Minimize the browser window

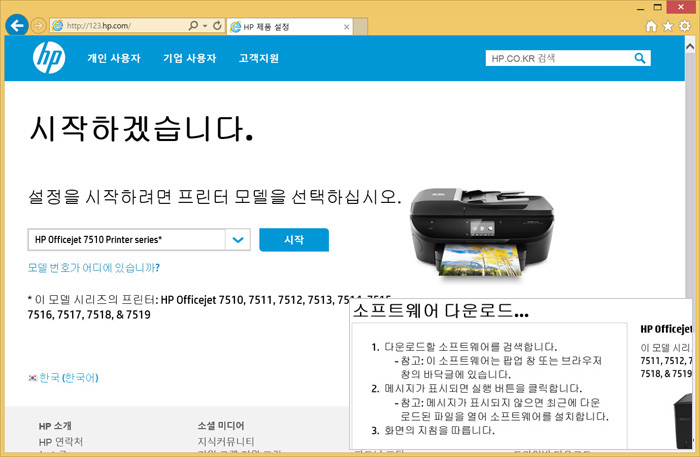pos(641,8)
